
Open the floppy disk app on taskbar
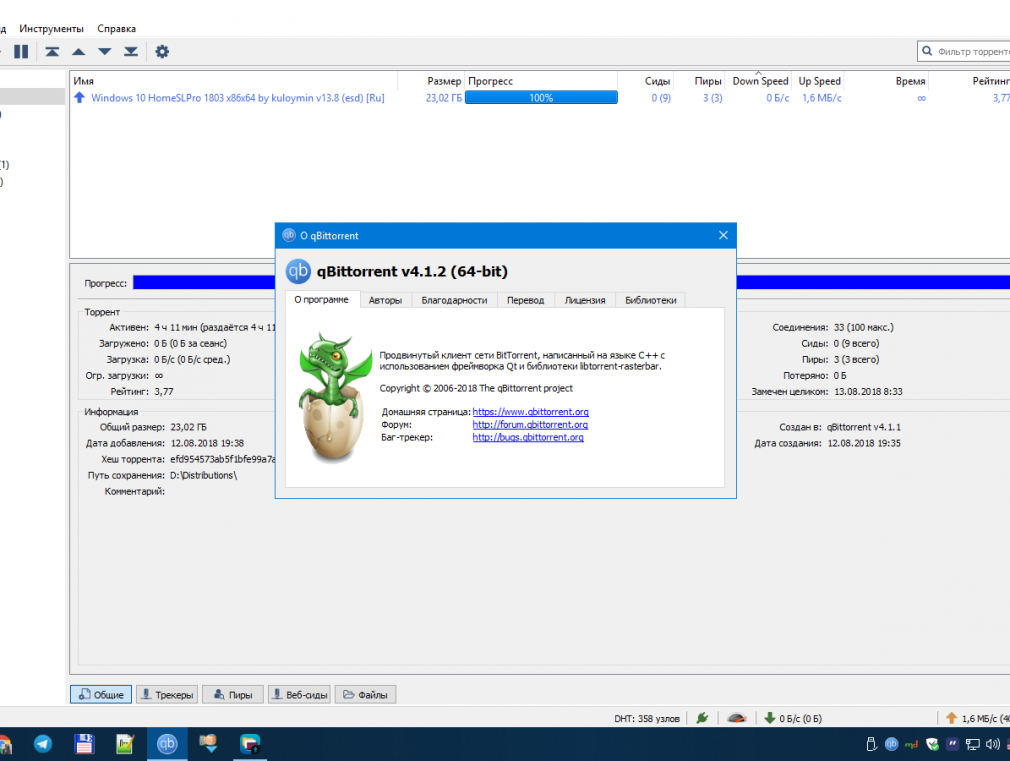[84, 744]
